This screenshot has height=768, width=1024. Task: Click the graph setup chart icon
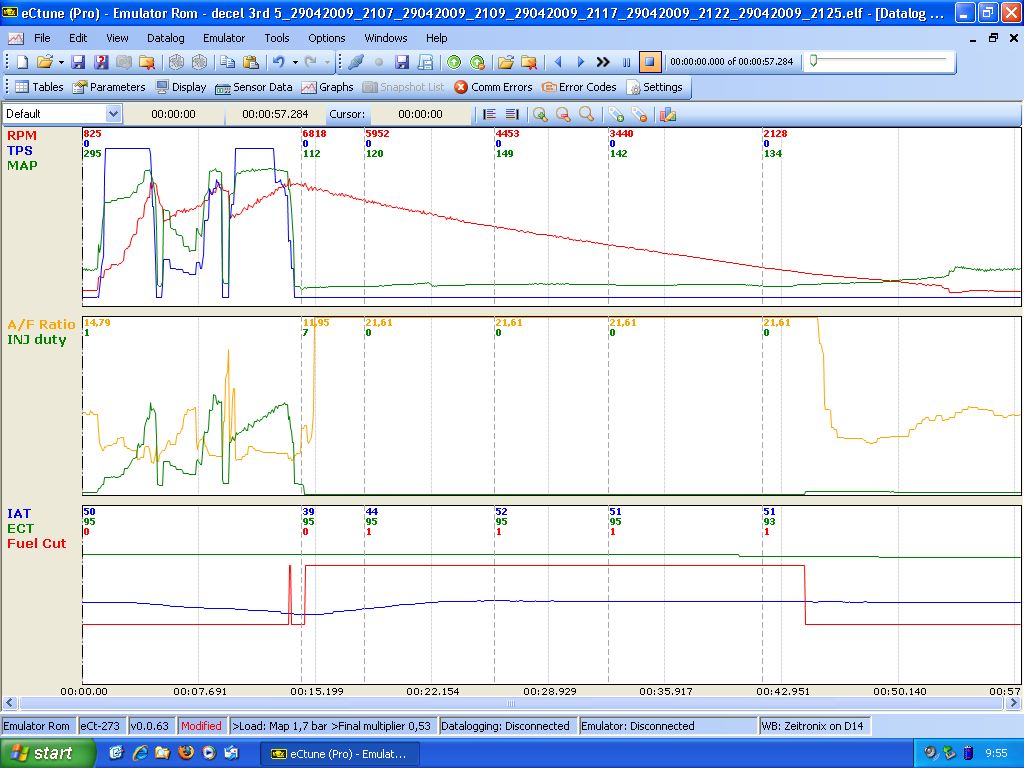click(x=667, y=114)
